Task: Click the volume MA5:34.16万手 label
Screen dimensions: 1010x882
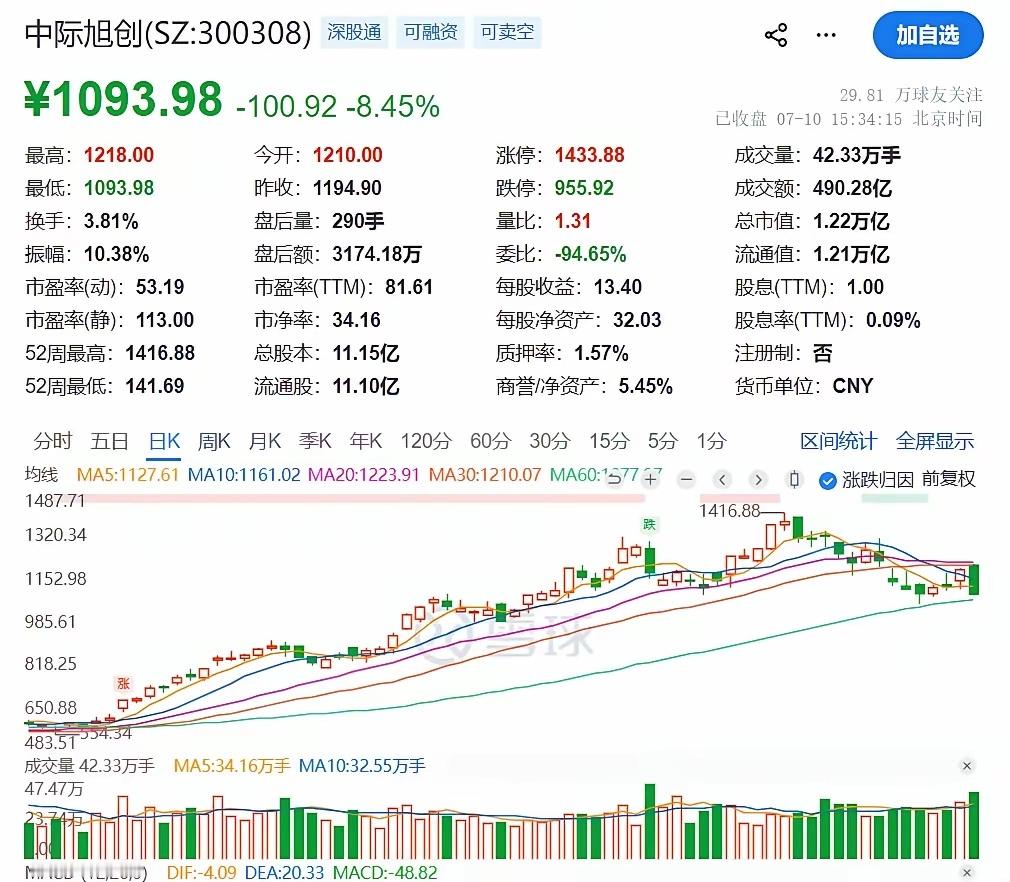Action: (232, 766)
